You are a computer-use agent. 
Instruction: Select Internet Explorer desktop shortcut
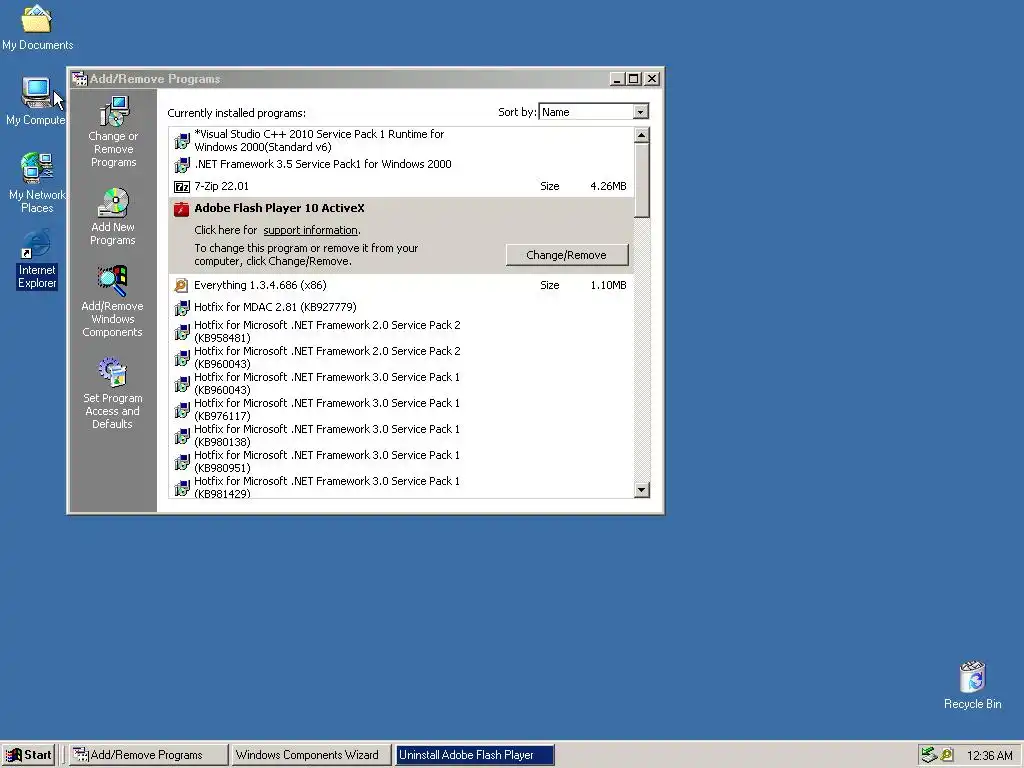click(37, 243)
